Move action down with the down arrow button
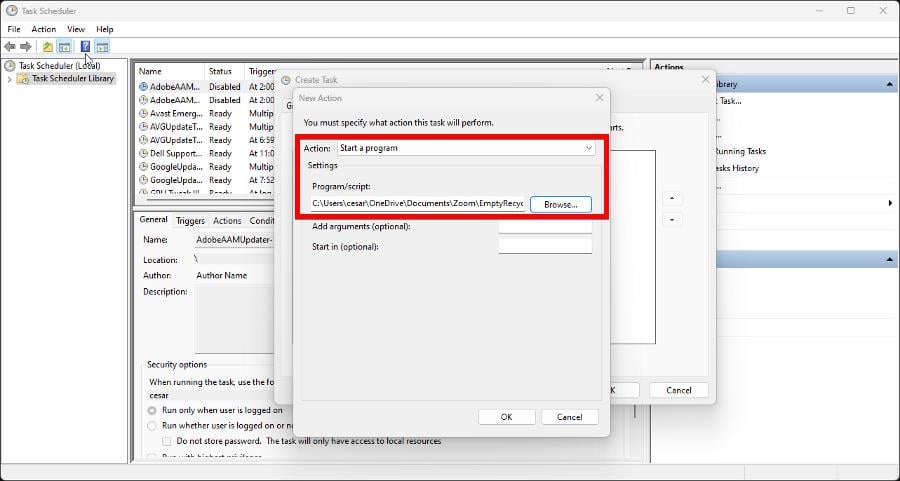 [x=672, y=220]
